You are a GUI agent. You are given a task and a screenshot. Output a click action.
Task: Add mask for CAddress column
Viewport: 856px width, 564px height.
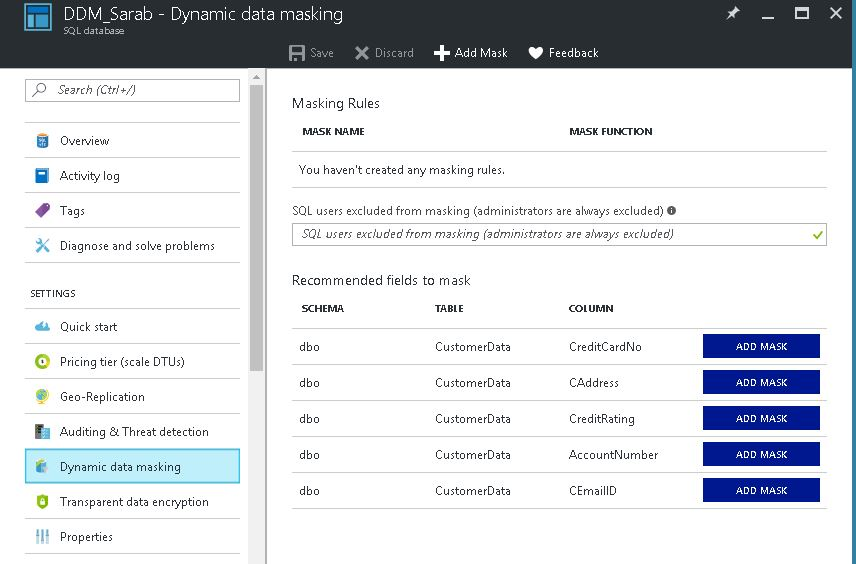[761, 382]
